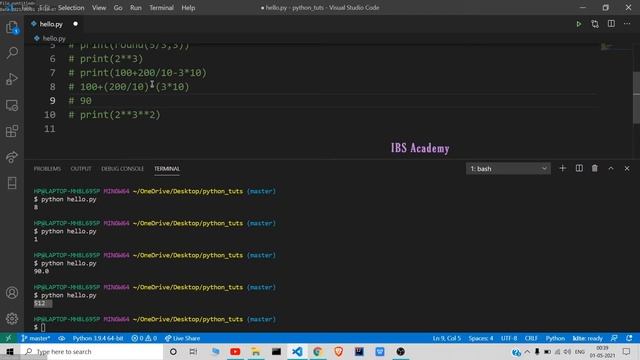Open the Explorer view in activity bar
Viewport: 640px width, 360px height.
pos(12,27)
